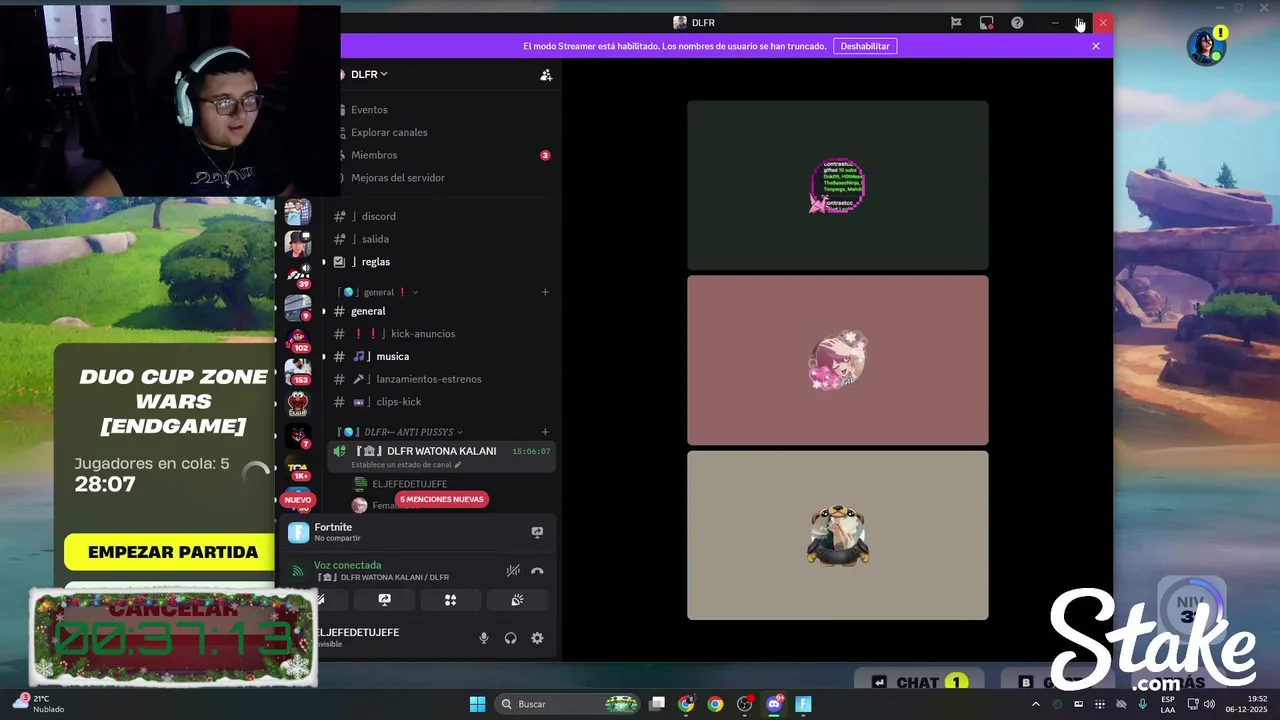Open CHAT in the Fortnite window
1280x720 pixels.
[917, 682]
